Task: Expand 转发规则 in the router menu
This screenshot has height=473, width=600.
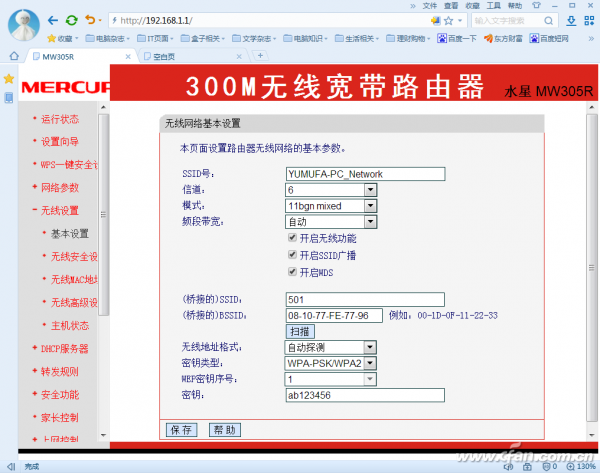Action: pos(60,372)
